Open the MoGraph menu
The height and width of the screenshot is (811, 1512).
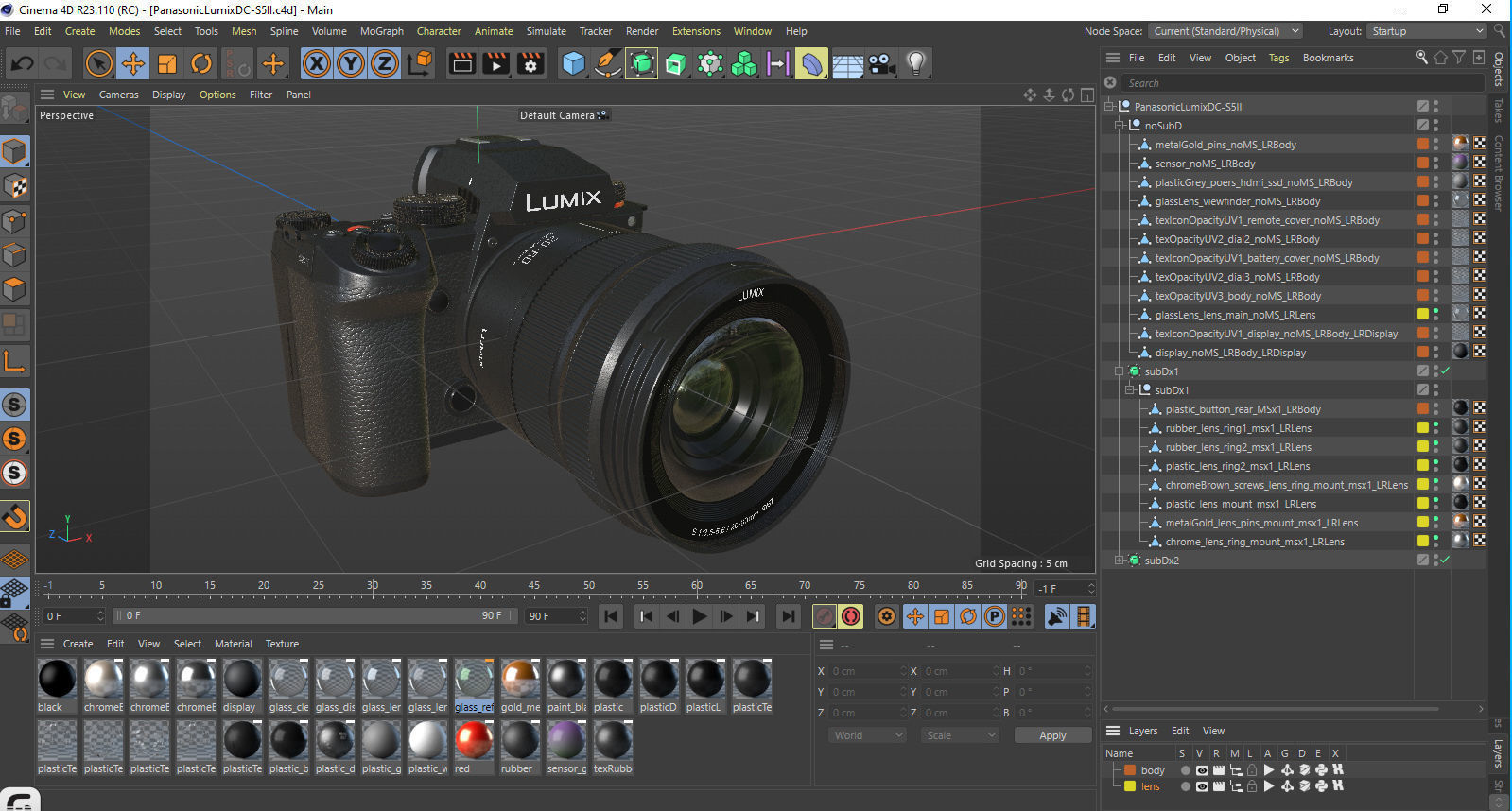coord(381,31)
